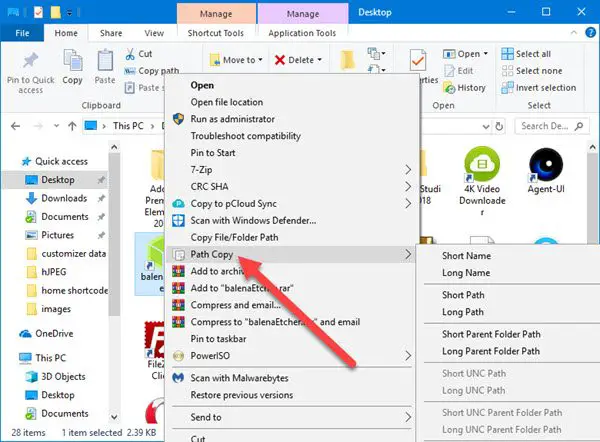Click the Copy ribbon icon

pyautogui.click(x=72, y=60)
